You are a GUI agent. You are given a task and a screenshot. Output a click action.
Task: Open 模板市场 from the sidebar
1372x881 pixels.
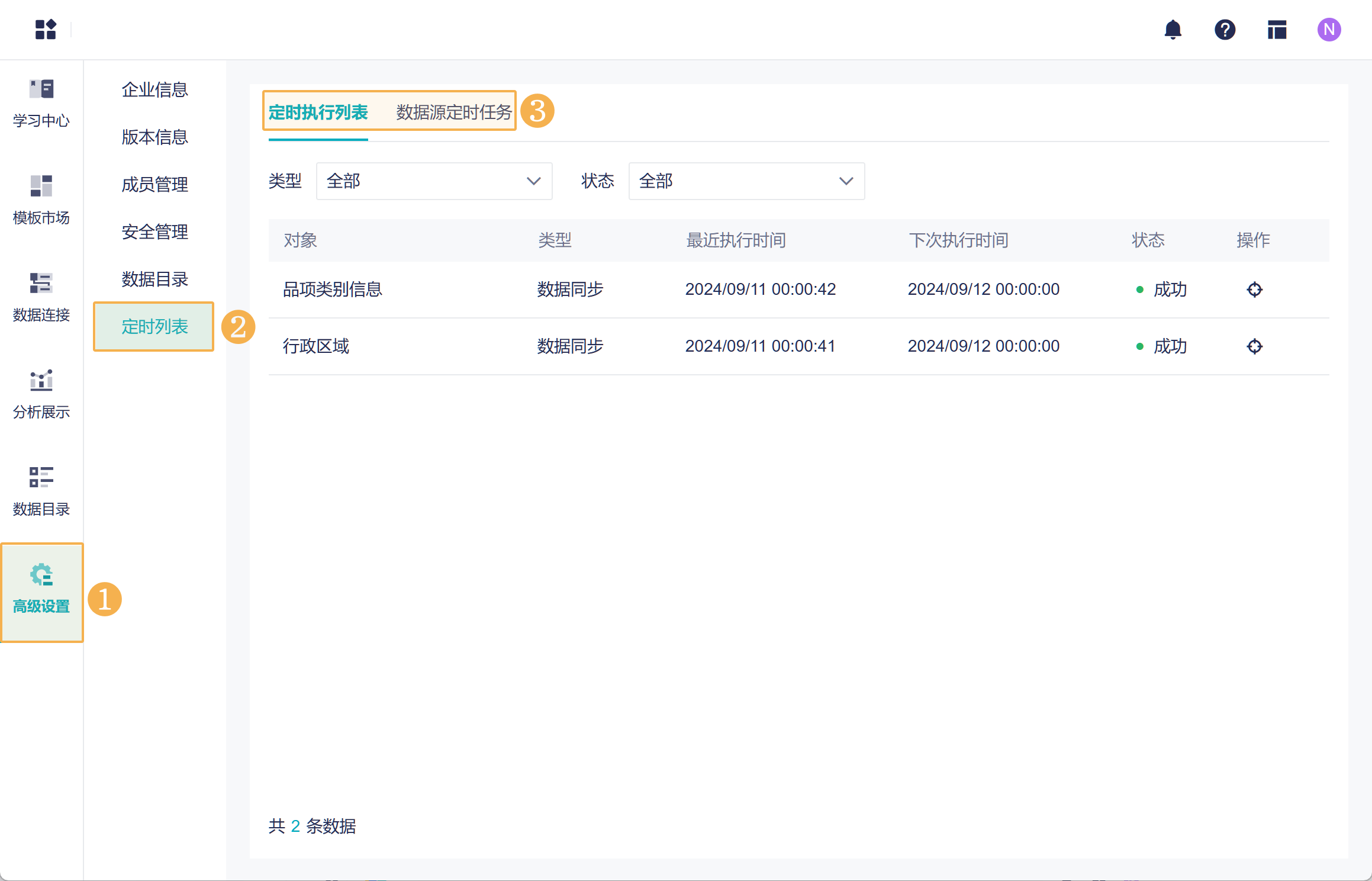pos(41,201)
